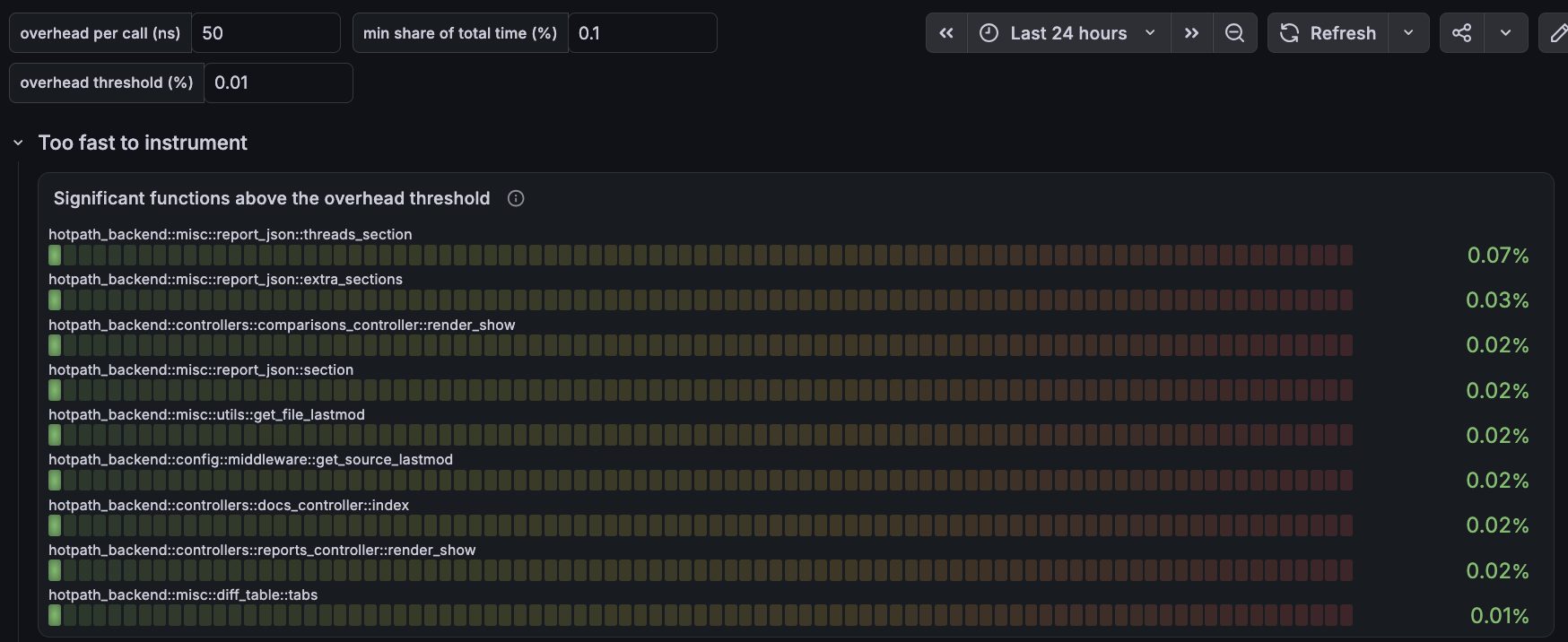Show panel info icon beside the title
1568x642 pixels.
[516, 198]
